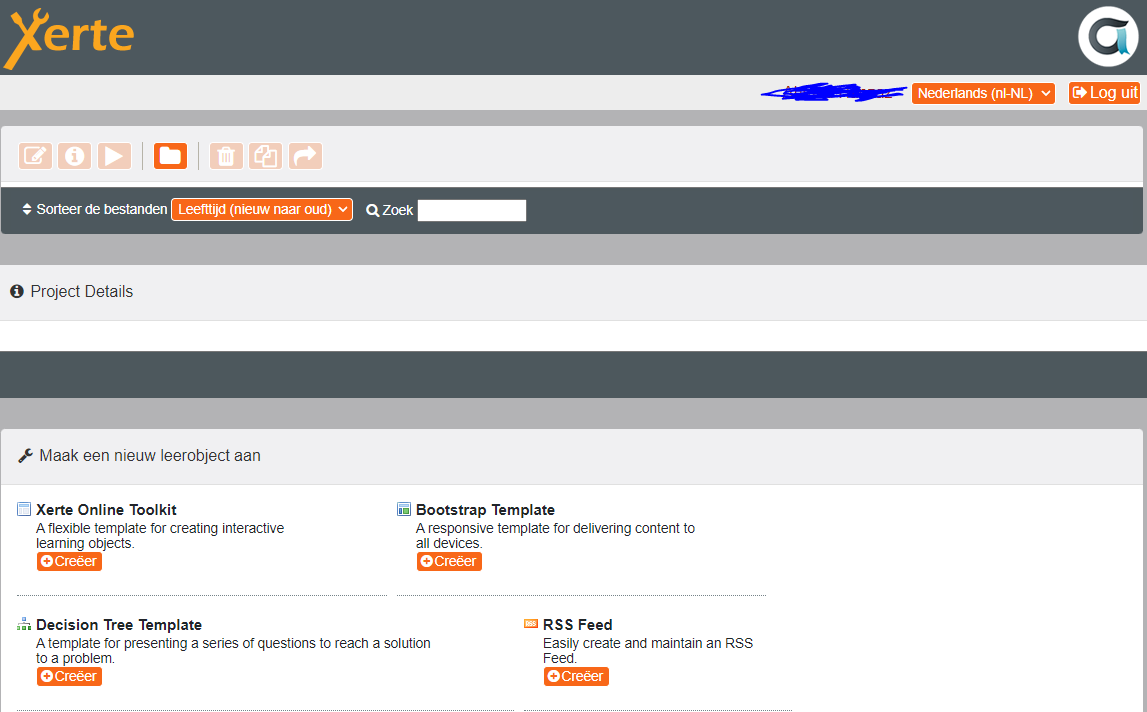The width and height of the screenshot is (1147, 712).
Task: Create a new RSS Feed project
Action: point(576,676)
